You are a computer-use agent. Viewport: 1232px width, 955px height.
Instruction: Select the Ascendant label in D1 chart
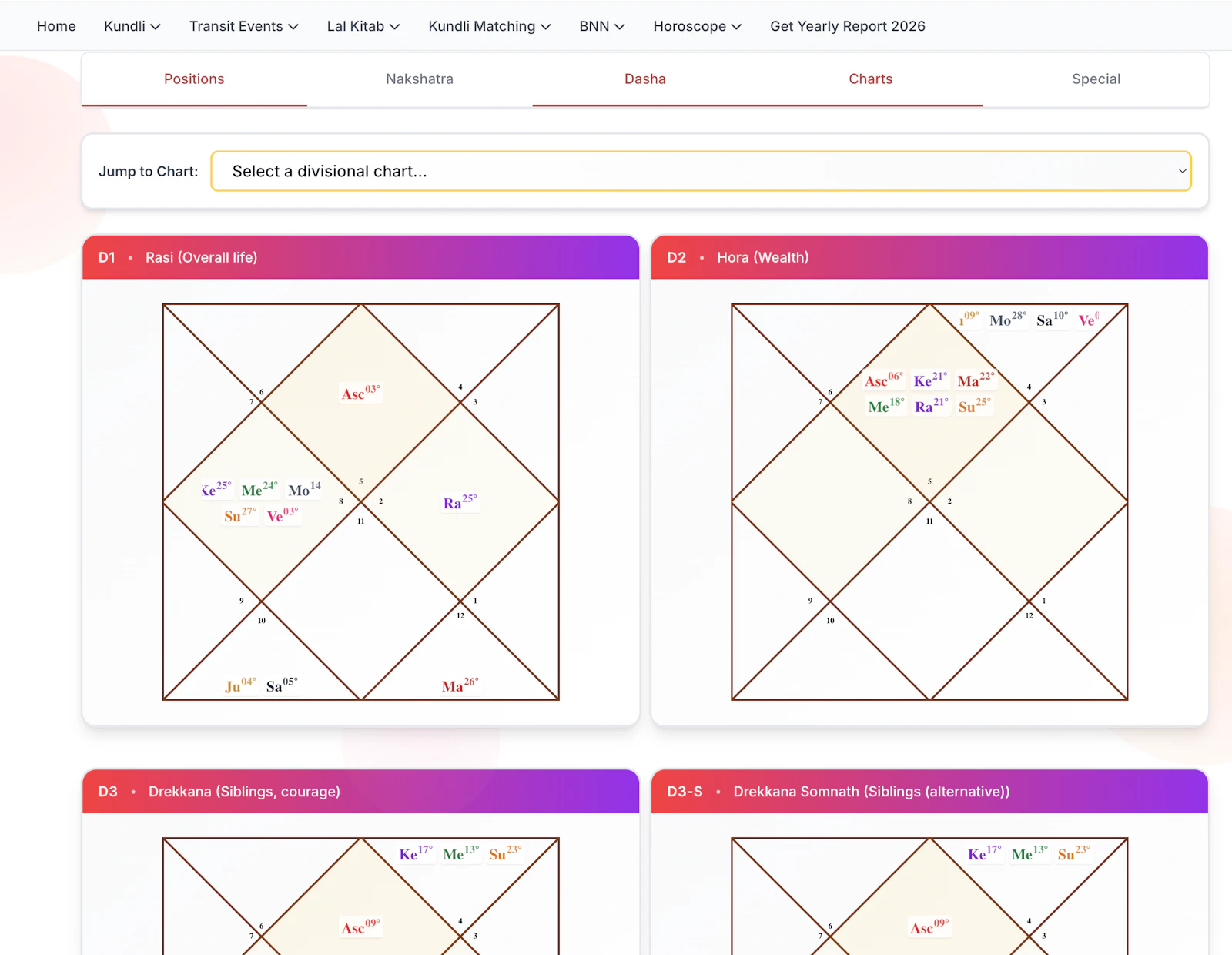point(360,394)
